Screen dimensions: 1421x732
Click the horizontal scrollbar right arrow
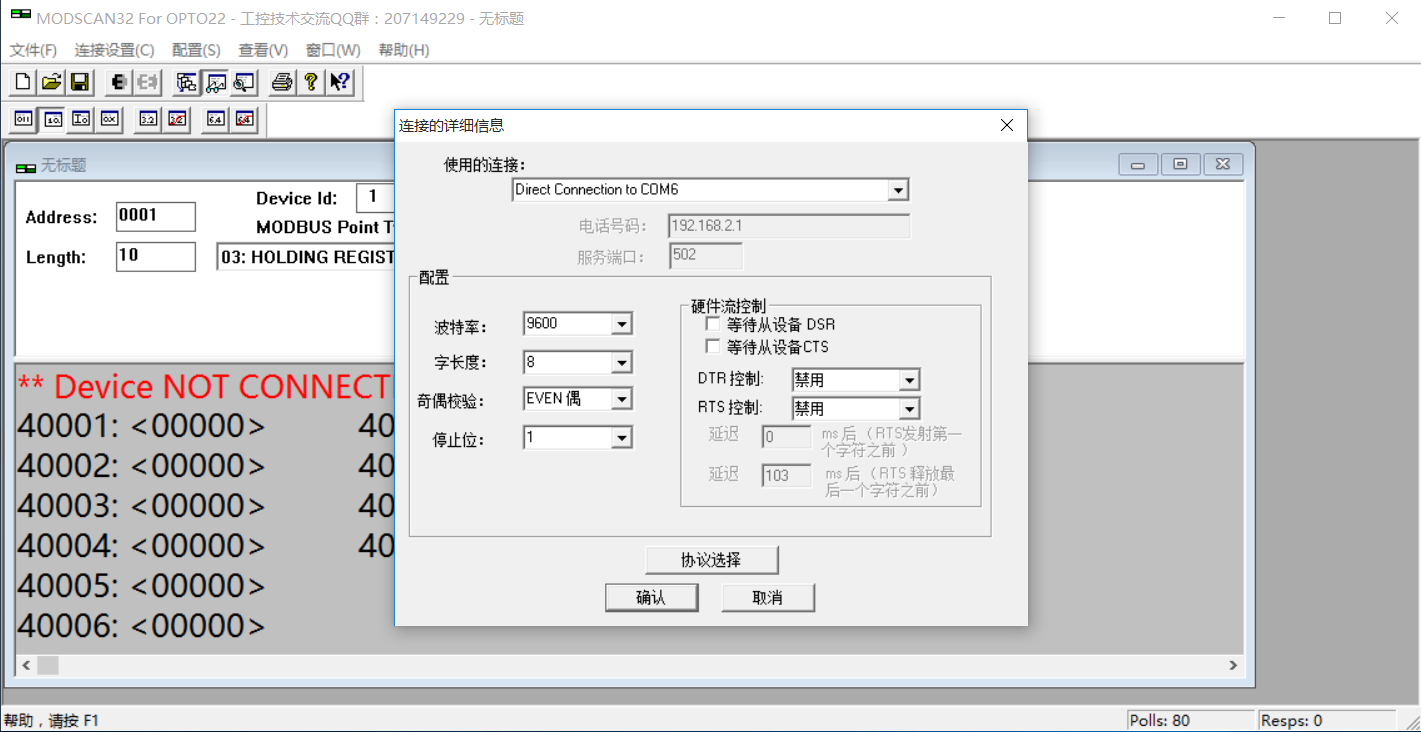coord(1233,665)
